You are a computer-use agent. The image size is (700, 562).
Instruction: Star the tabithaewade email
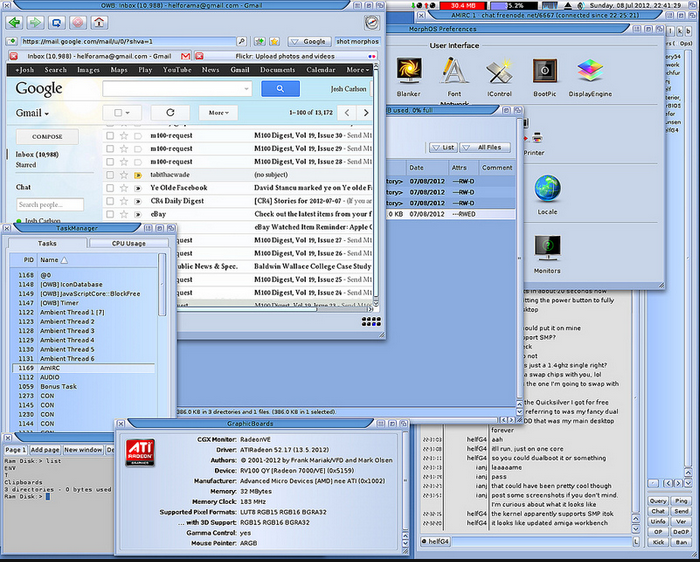(124, 175)
